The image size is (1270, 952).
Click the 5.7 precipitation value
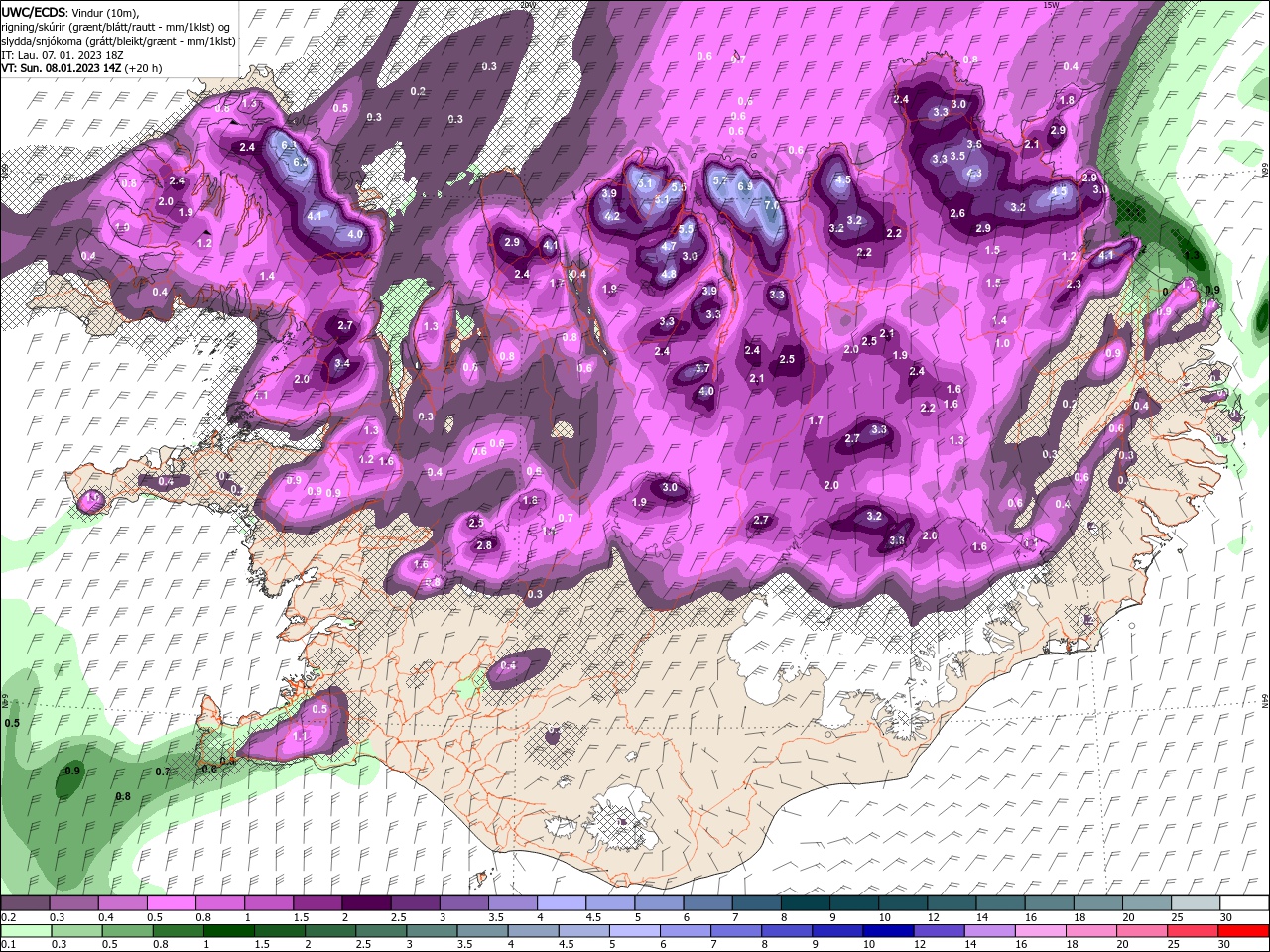[720, 180]
